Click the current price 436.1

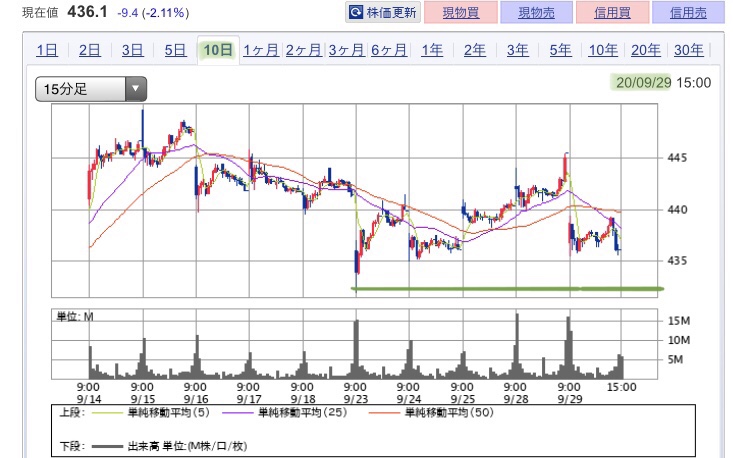(x=87, y=11)
